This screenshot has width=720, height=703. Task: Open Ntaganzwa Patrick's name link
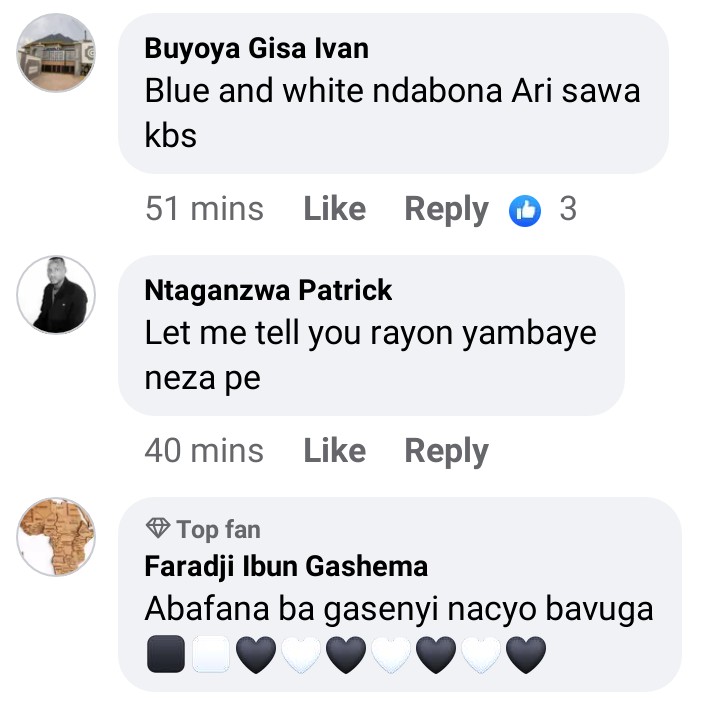pyautogui.click(x=268, y=290)
